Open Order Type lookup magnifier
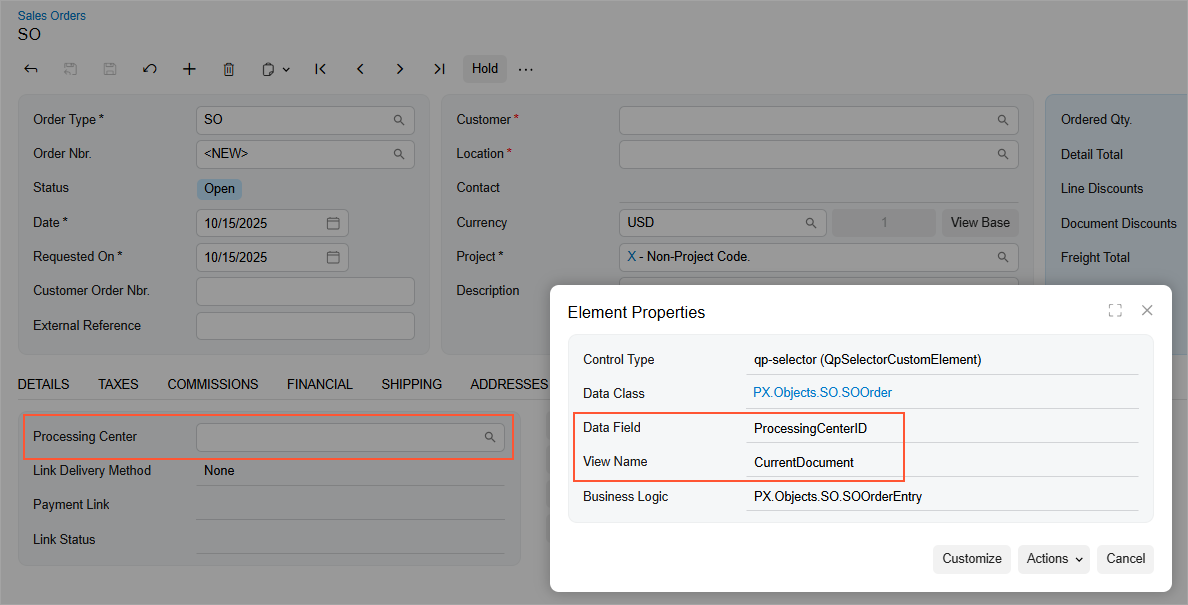The image size is (1188, 605). point(399,120)
